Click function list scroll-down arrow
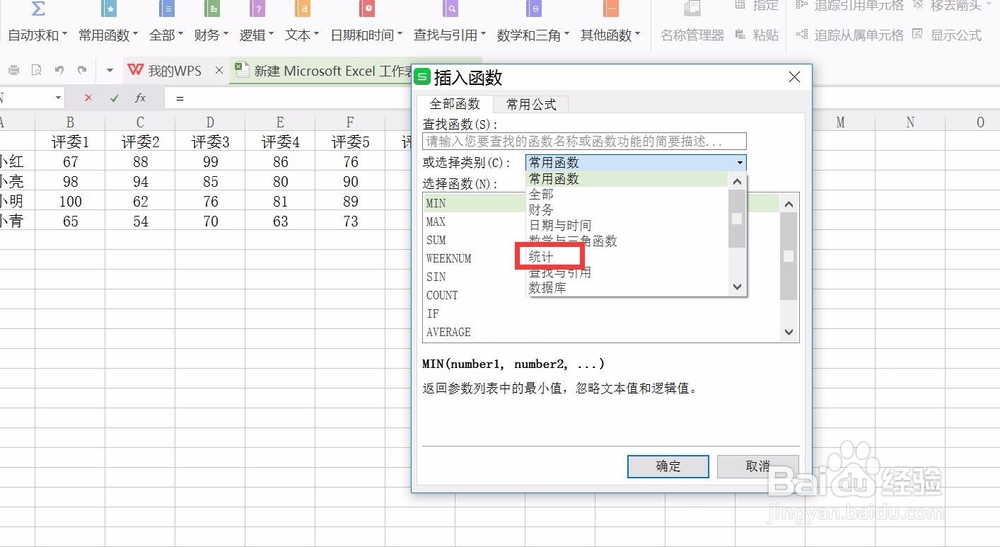 [789, 332]
